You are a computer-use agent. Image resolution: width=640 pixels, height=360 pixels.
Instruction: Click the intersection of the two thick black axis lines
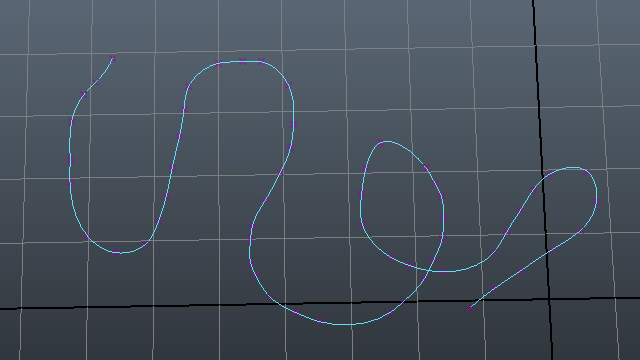pos(549,299)
